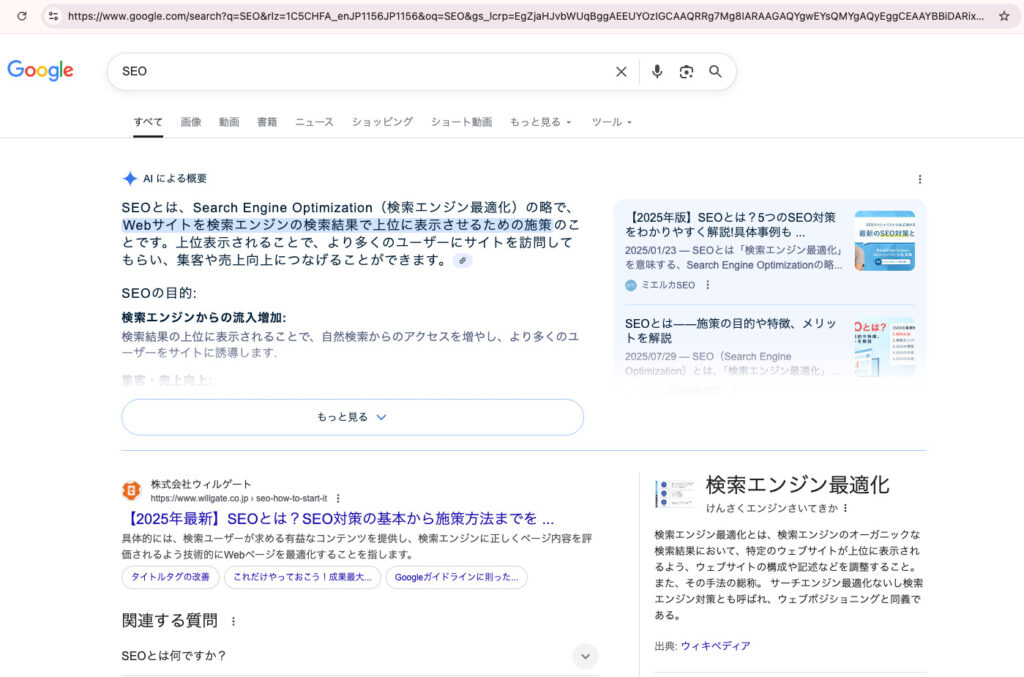Expand the question SEOとは何ですか？
The height and width of the screenshot is (677, 1024).
pos(360,656)
